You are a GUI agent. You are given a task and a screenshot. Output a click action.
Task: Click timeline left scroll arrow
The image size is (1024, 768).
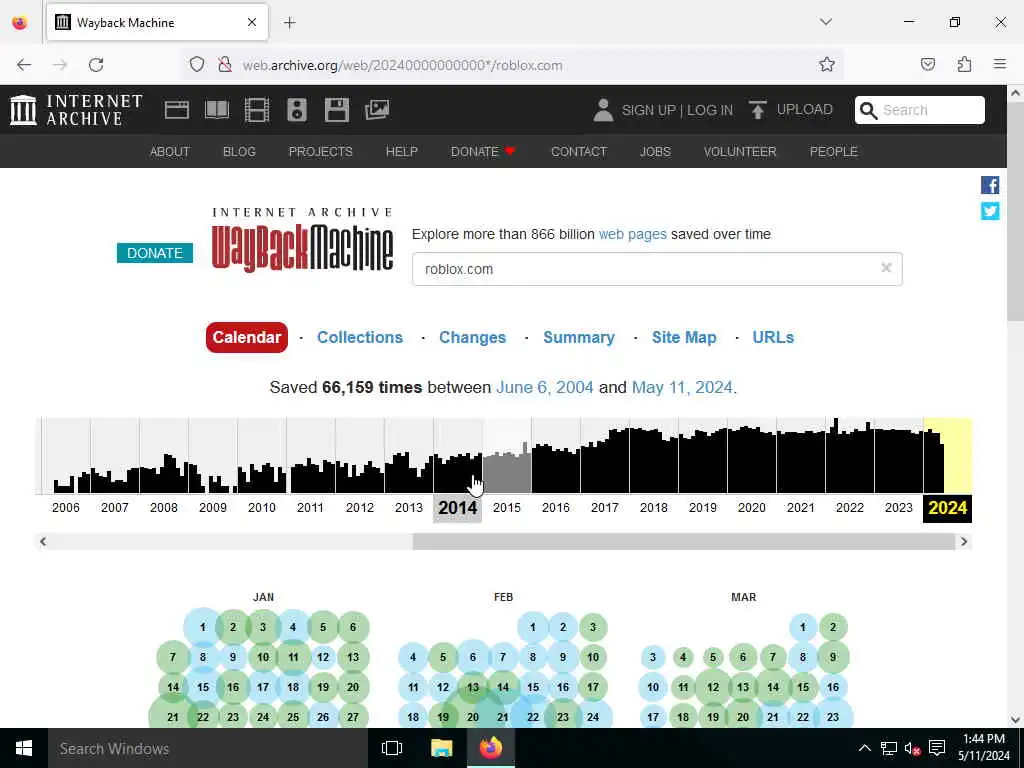[x=43, y=541]
